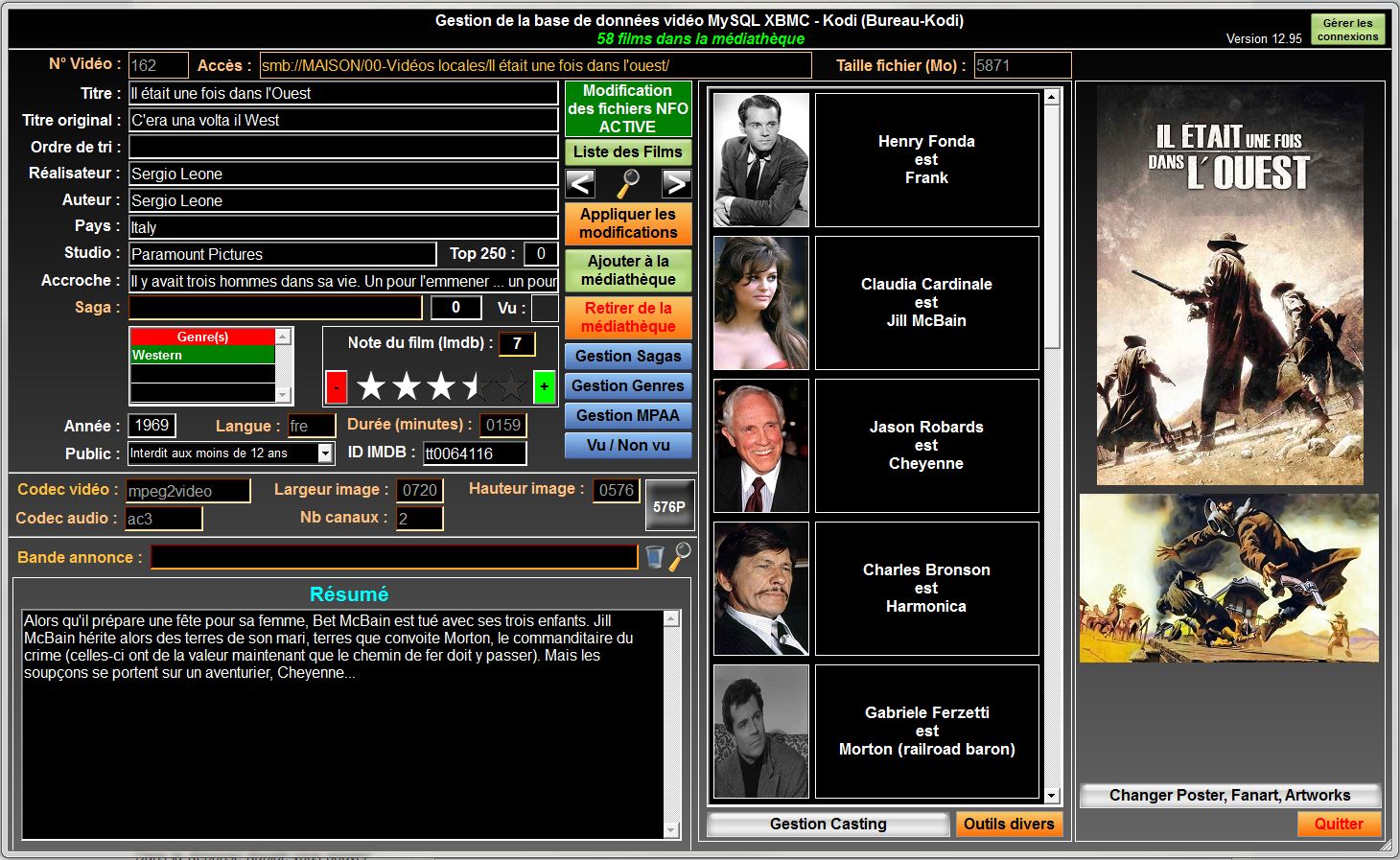Viewport: 1400px width, 860px height.
Task: Select the first rating star
Action: coord(371,387)
